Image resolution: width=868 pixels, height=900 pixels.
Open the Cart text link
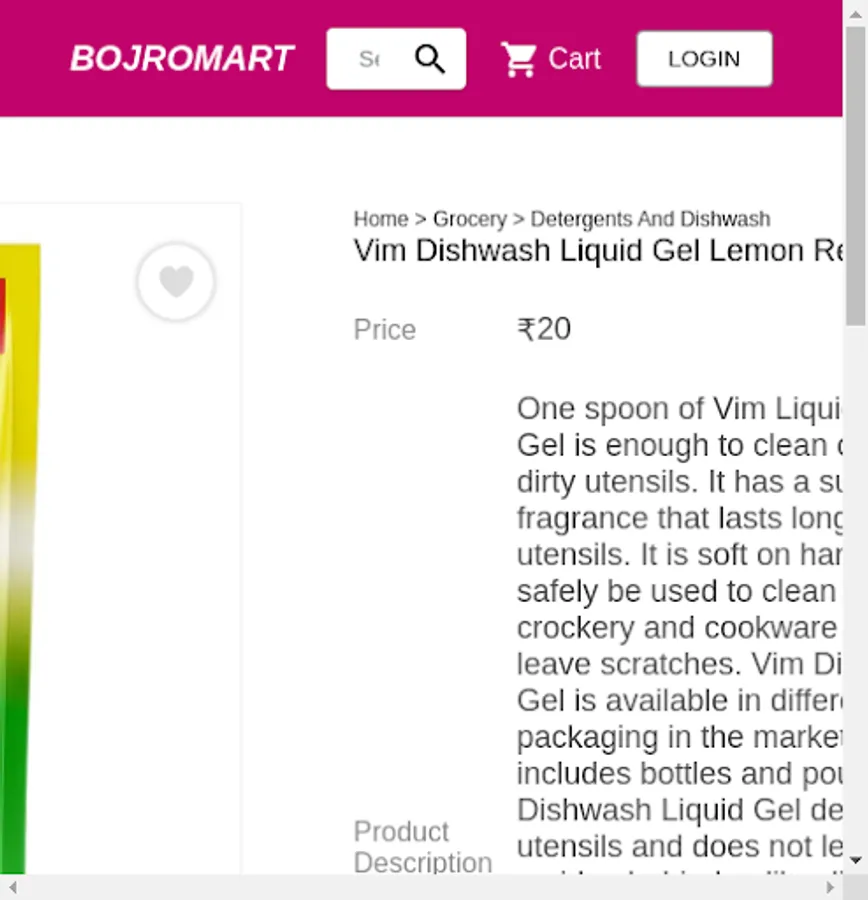coord(574,59)
